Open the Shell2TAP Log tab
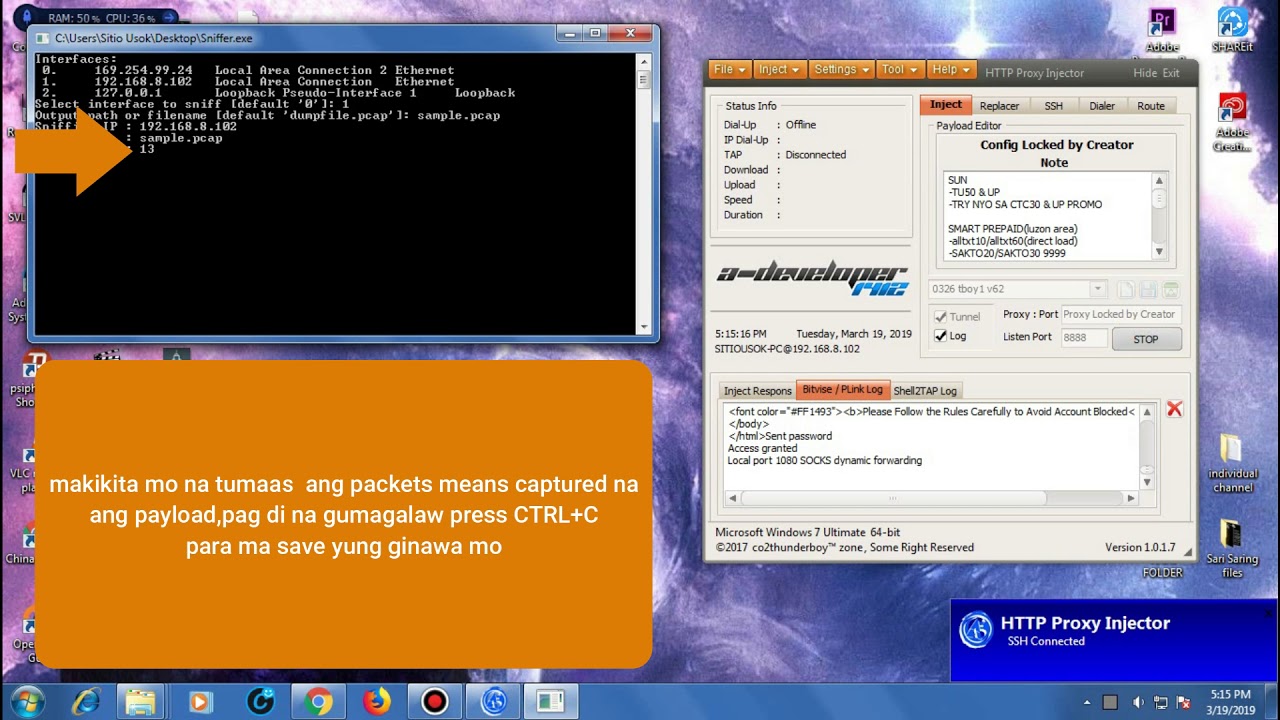 [925, 391]
